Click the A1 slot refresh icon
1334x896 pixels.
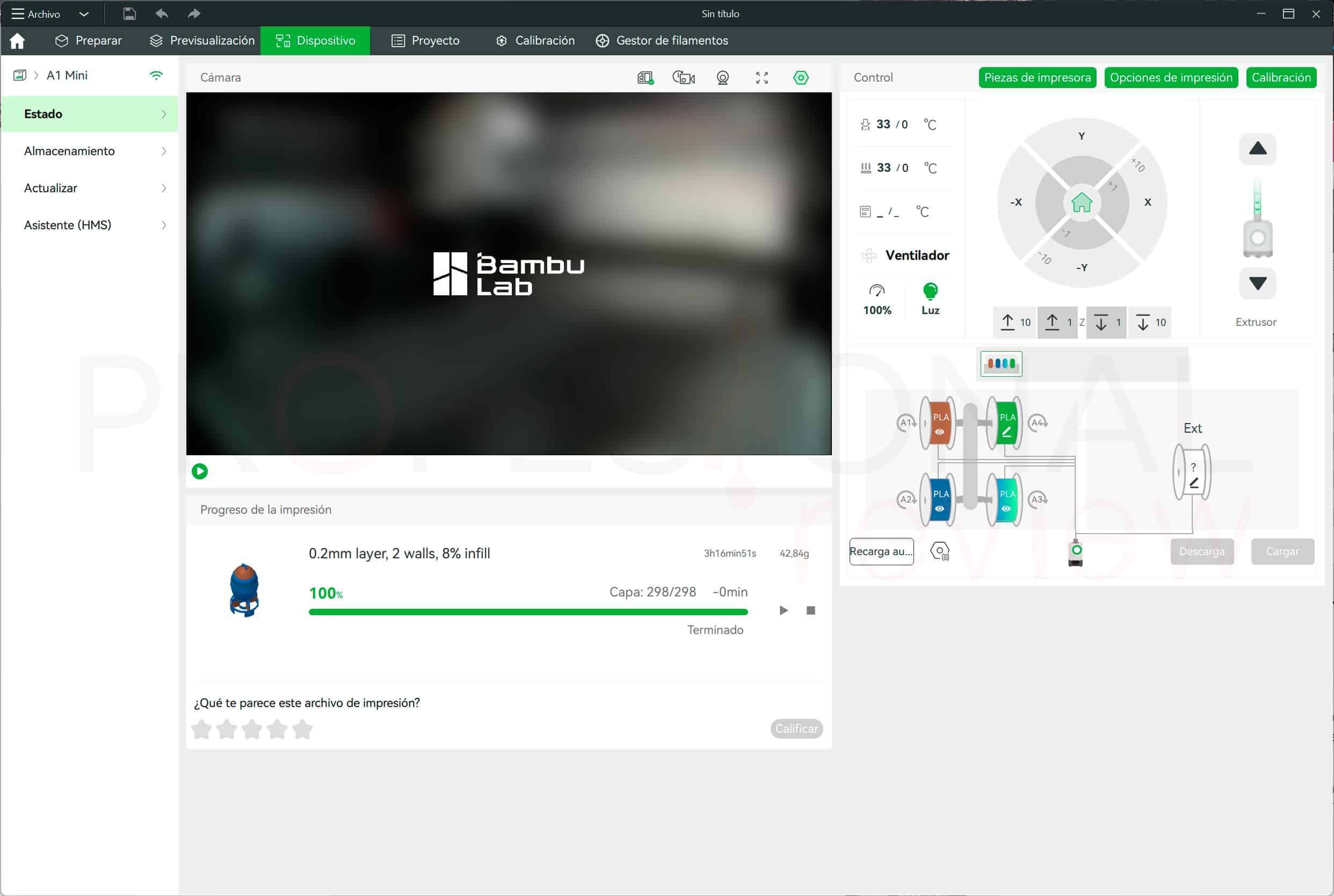(x=907, y=423)
